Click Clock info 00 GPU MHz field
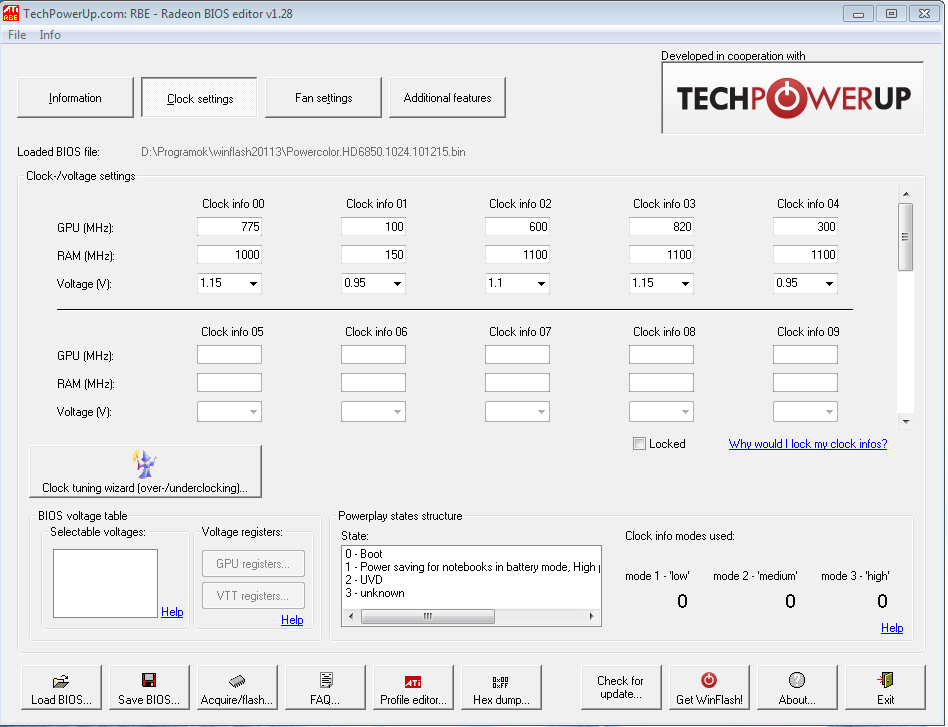The width and height of the screenshot is (948, 727). click(x=229, y=227)
